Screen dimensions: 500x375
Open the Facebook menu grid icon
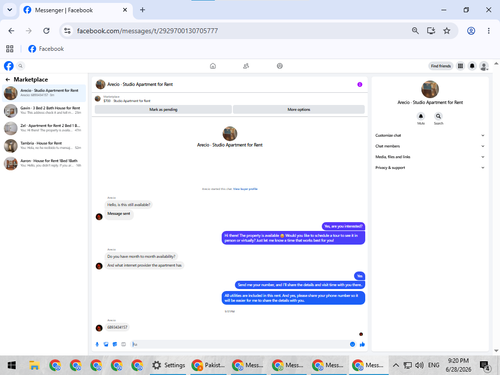pos(460,66)
